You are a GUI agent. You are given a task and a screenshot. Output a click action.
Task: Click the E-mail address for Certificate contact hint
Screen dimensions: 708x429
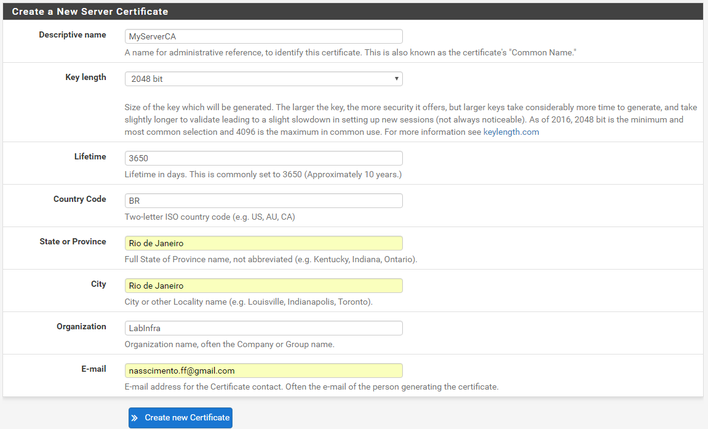pos(312,387)
